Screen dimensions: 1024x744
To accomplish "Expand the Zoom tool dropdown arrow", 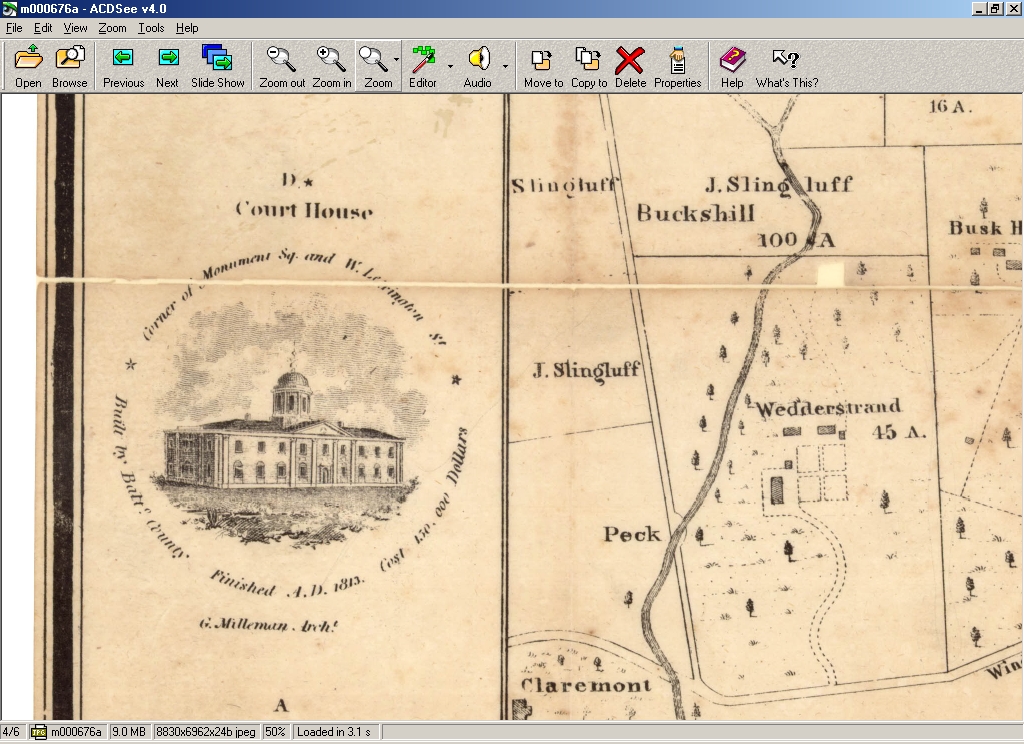I will pyautogui.click(x=396, y=60).
